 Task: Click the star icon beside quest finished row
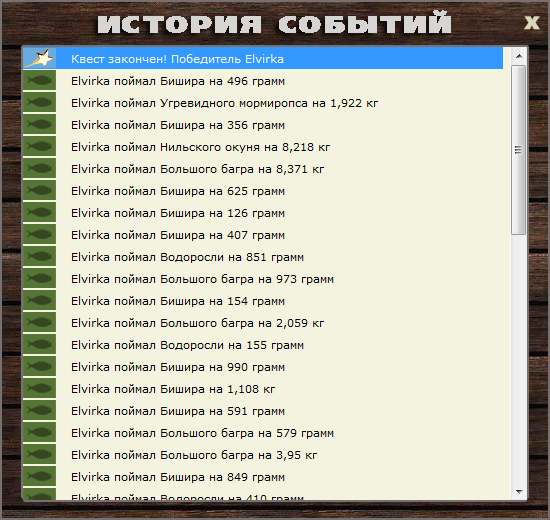click(39, 58)
